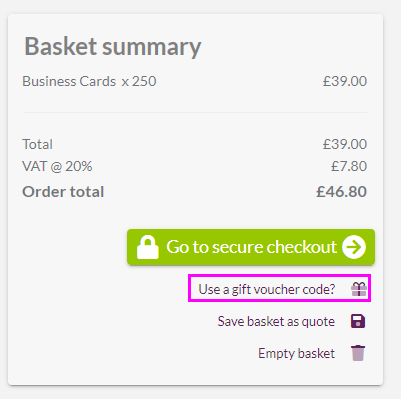Screen dimensions: 401x399
Task: Click the circled arrow icon on checkout button
Action: (354, 247)
